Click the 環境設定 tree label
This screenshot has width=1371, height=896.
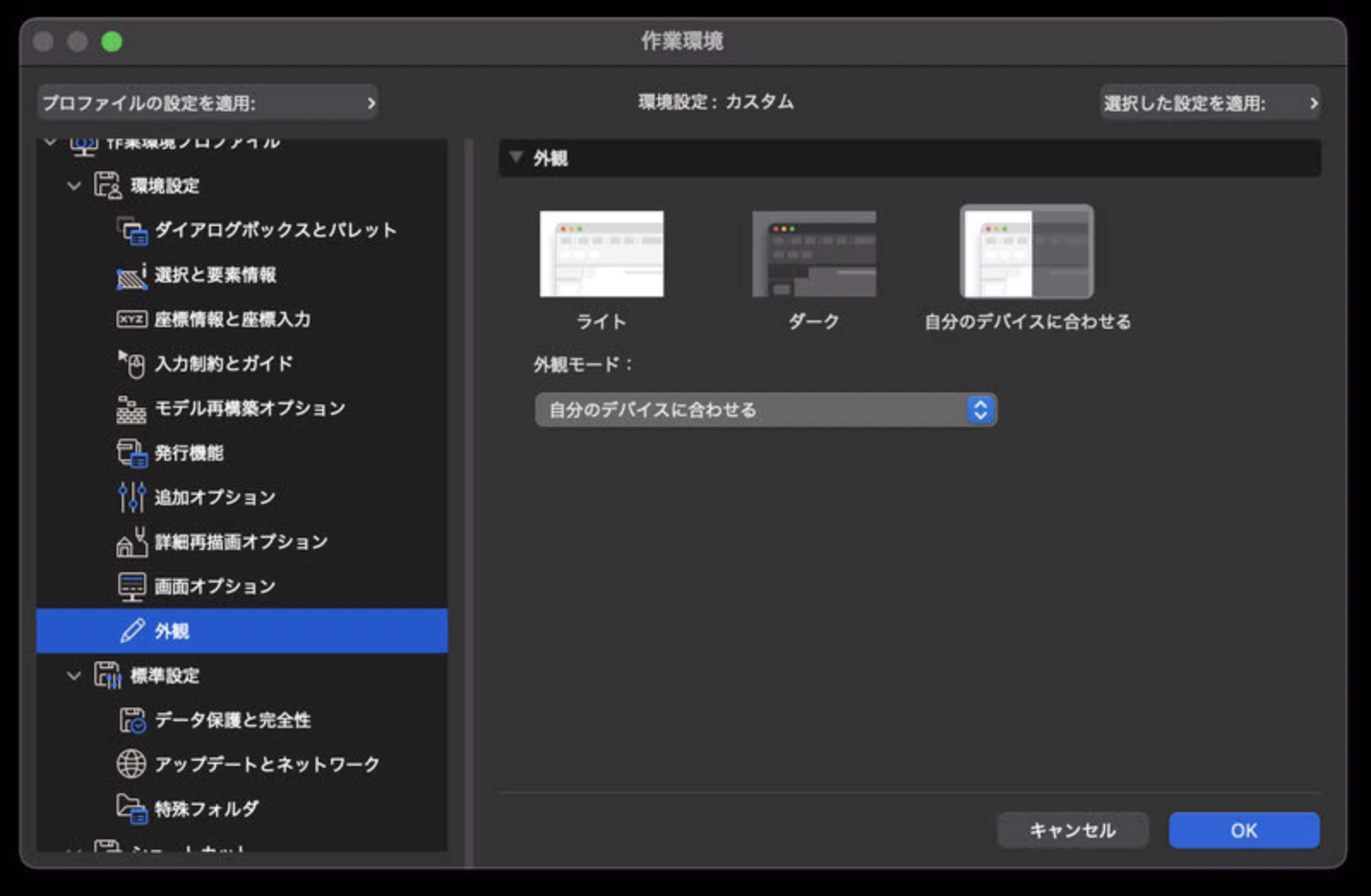pos(165,186)
